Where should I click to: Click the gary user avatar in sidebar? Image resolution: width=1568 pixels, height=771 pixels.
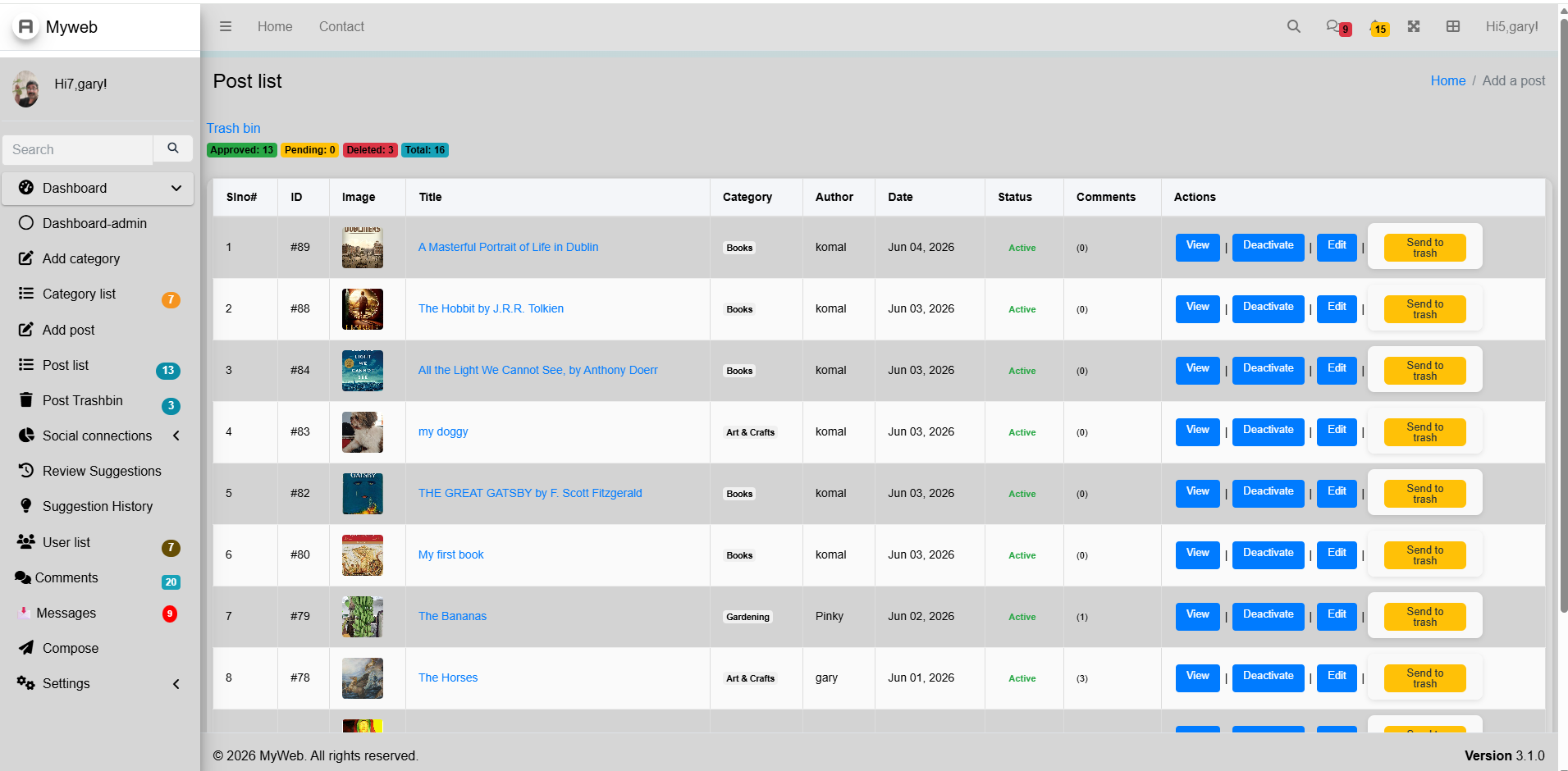pyautogui.click(x=26, y=88)
